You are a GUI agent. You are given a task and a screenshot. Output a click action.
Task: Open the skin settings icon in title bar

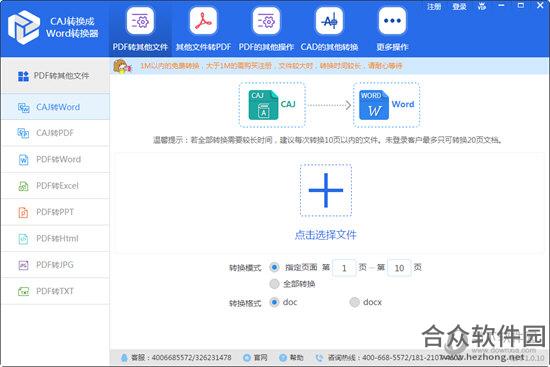[482, 6]
